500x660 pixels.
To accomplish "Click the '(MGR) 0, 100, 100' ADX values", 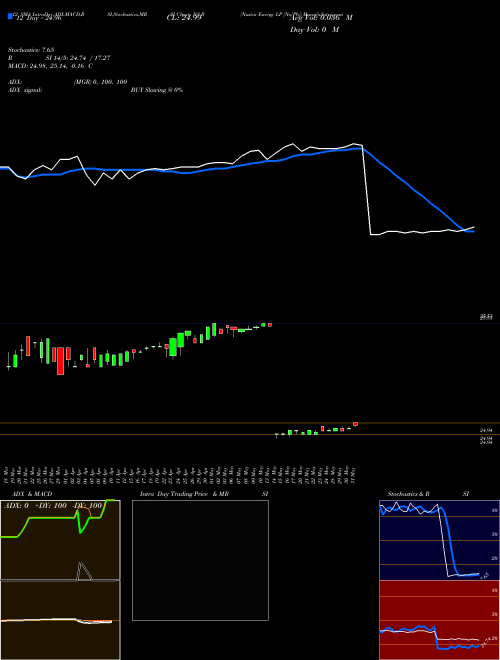I will pyautogui.click(x=100, y=82).
